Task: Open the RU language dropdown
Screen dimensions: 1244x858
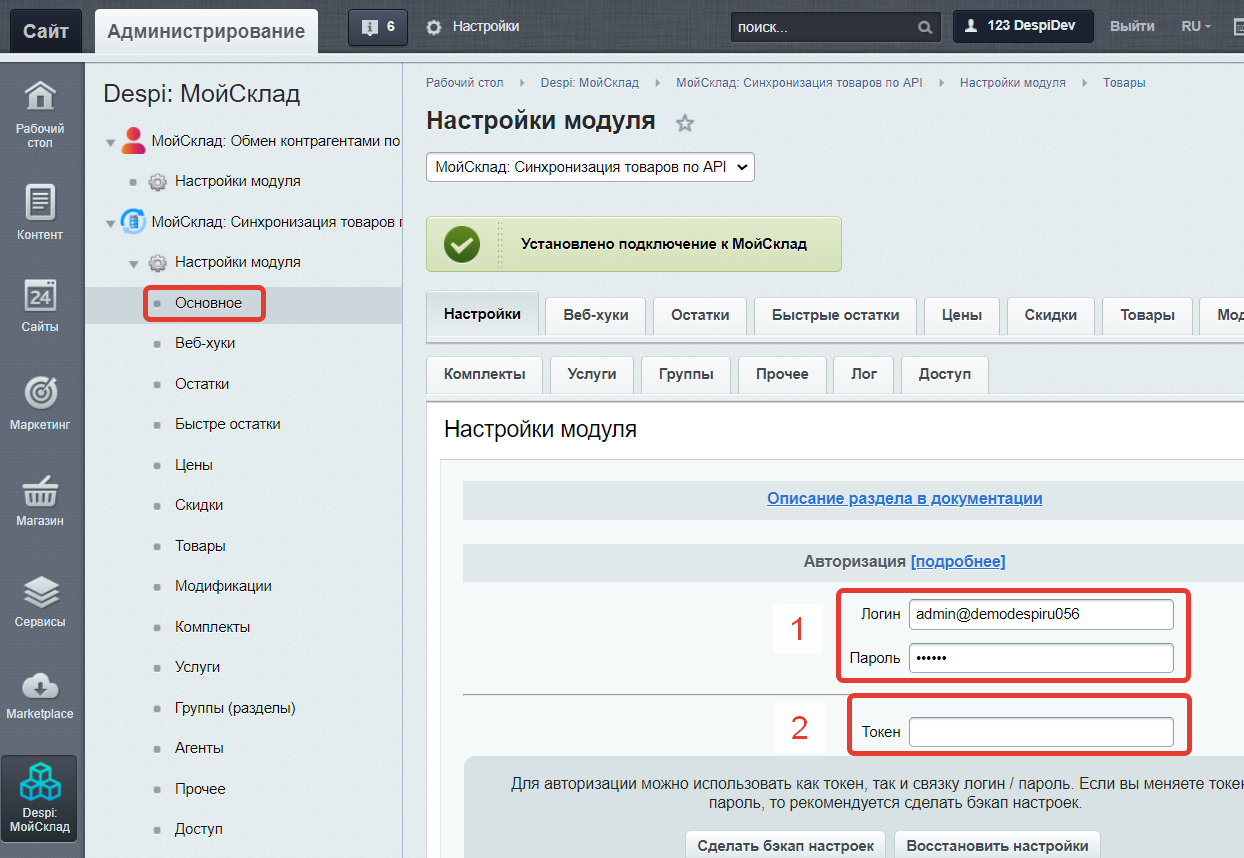Action: 1196,27
